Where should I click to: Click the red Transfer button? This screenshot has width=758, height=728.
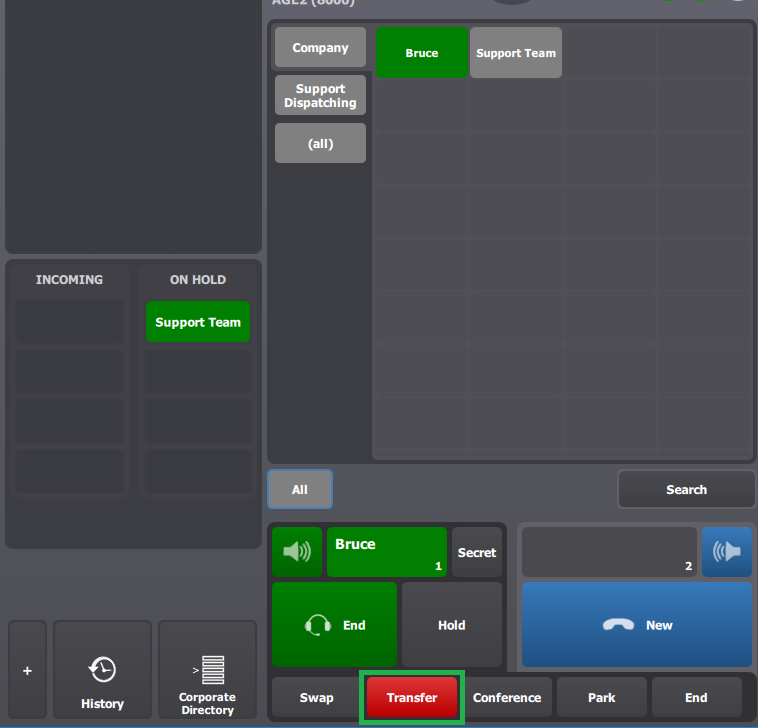click(x=412, y=697)
